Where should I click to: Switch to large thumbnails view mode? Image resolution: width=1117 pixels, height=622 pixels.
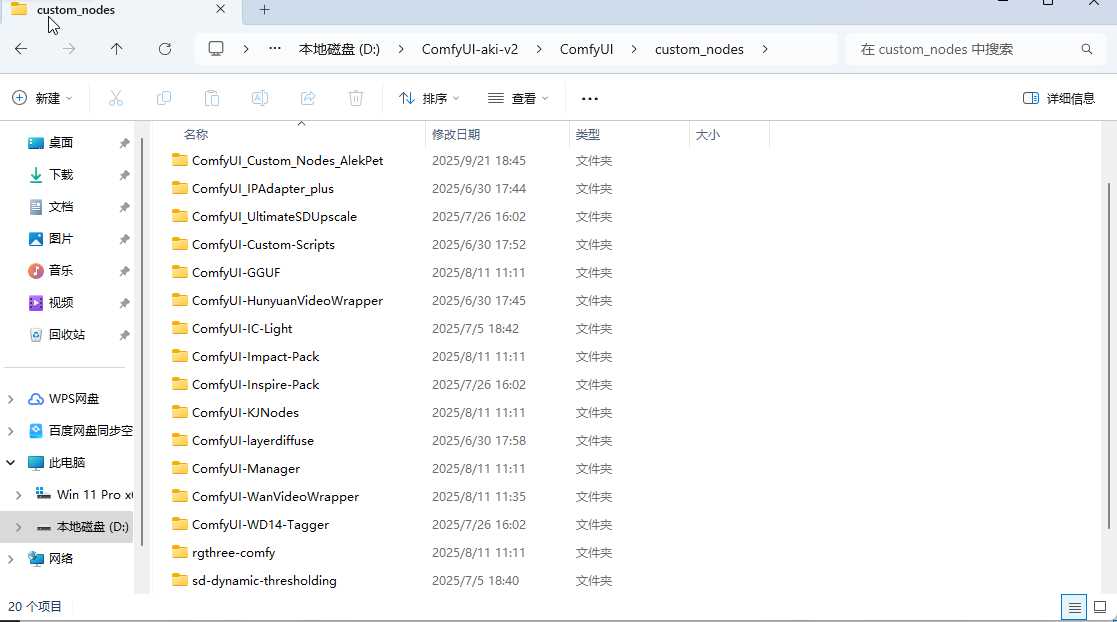click(x=1100, y=607)
